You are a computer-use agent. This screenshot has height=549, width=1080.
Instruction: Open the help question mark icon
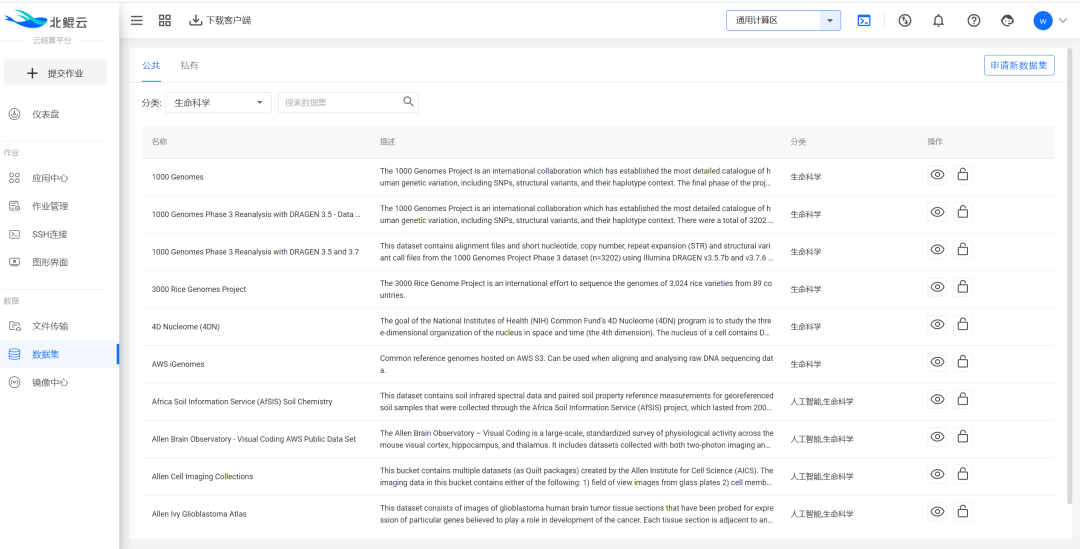(x=973, y=21)
